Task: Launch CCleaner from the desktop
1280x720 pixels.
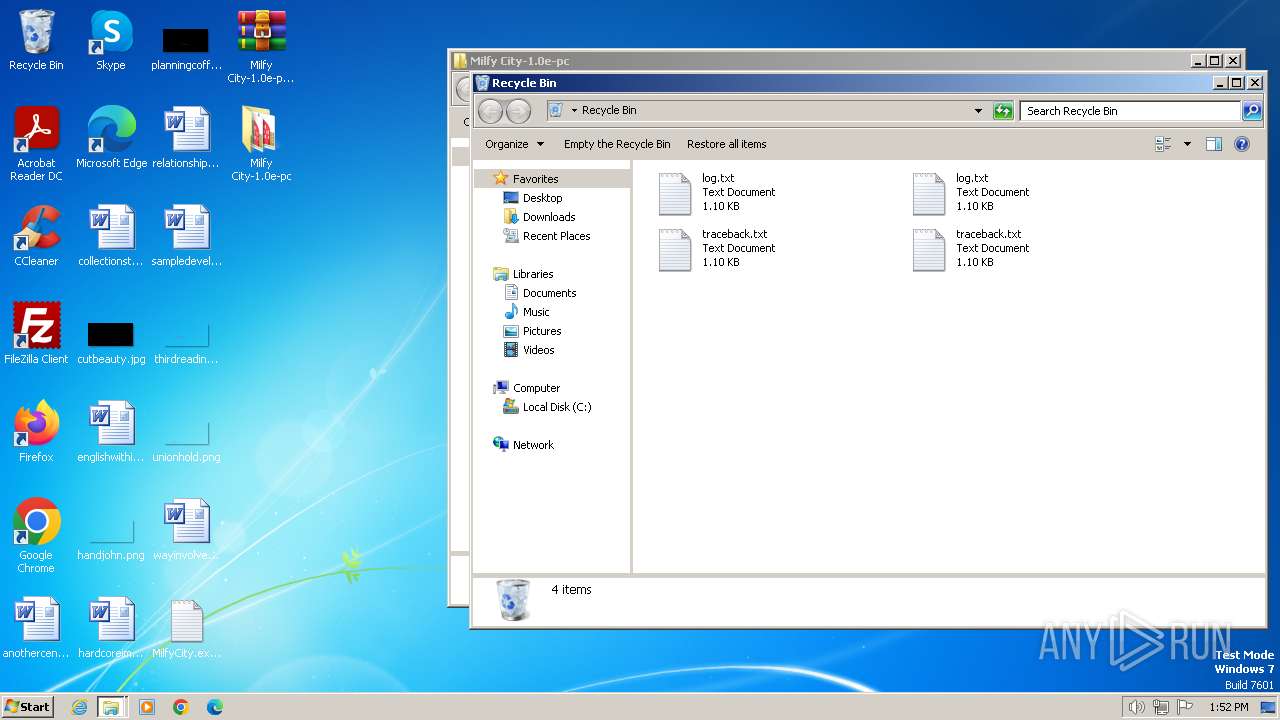Action: (x=36, y=236)
